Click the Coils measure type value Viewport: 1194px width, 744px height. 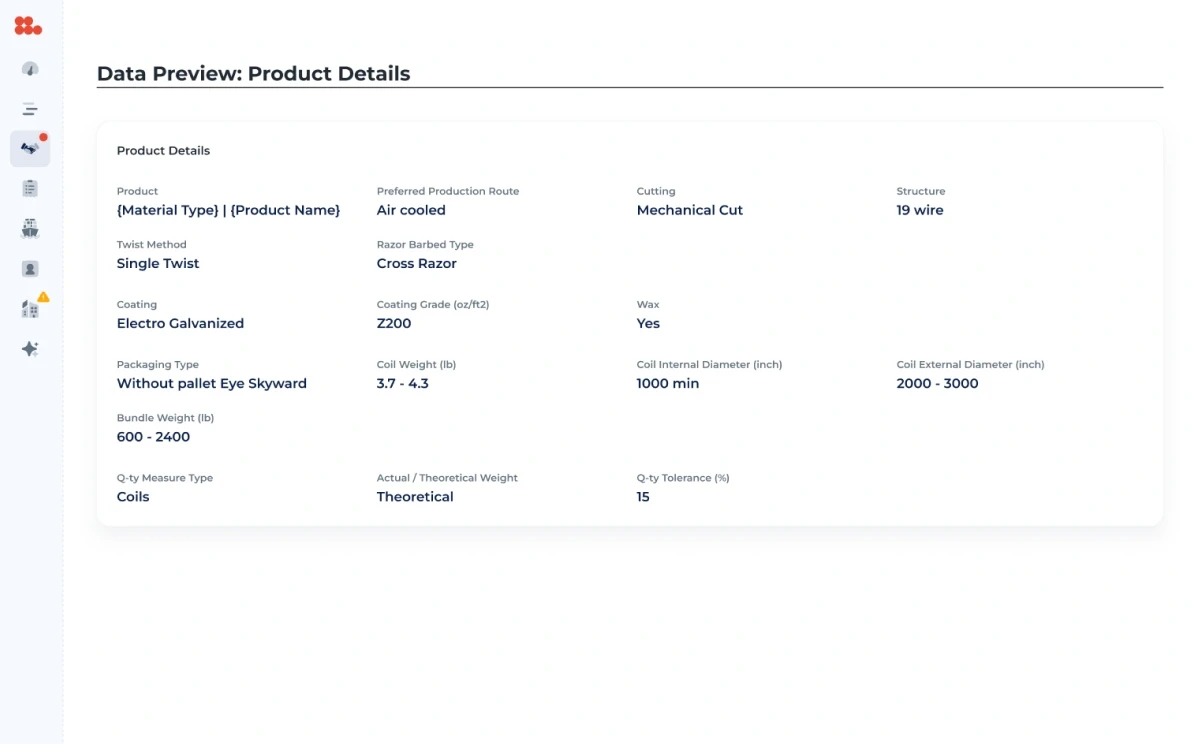click(x=132, y=497)
